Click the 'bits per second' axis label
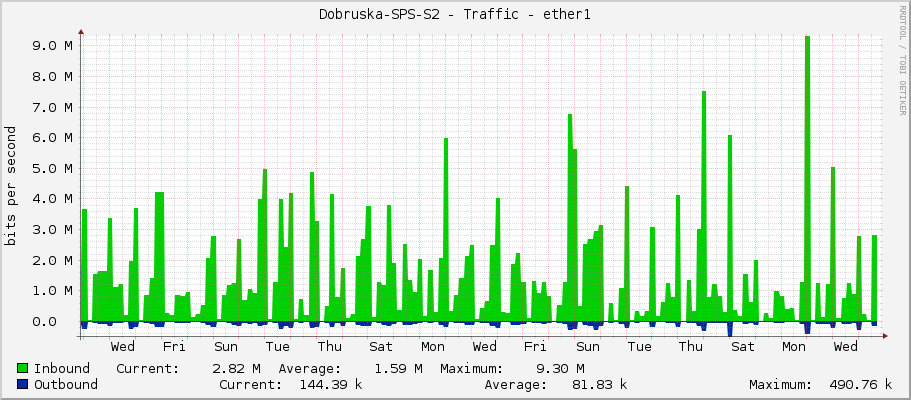 coord(11,185)
